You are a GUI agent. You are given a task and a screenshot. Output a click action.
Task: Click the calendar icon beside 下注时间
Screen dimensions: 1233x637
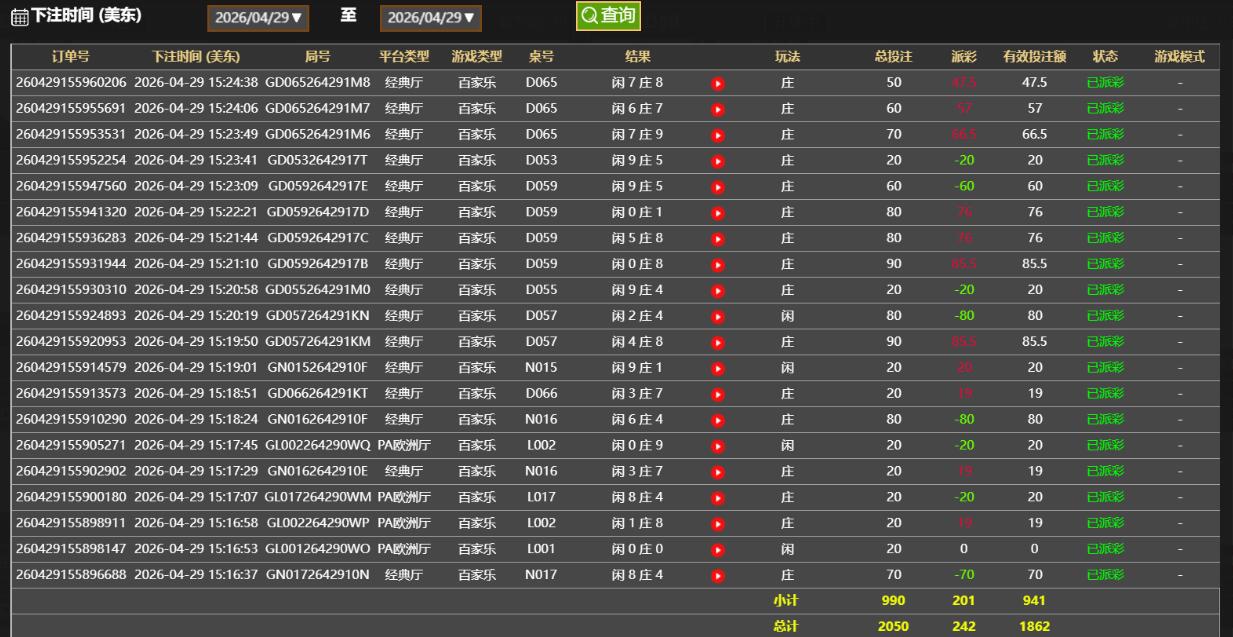point(19,17)
